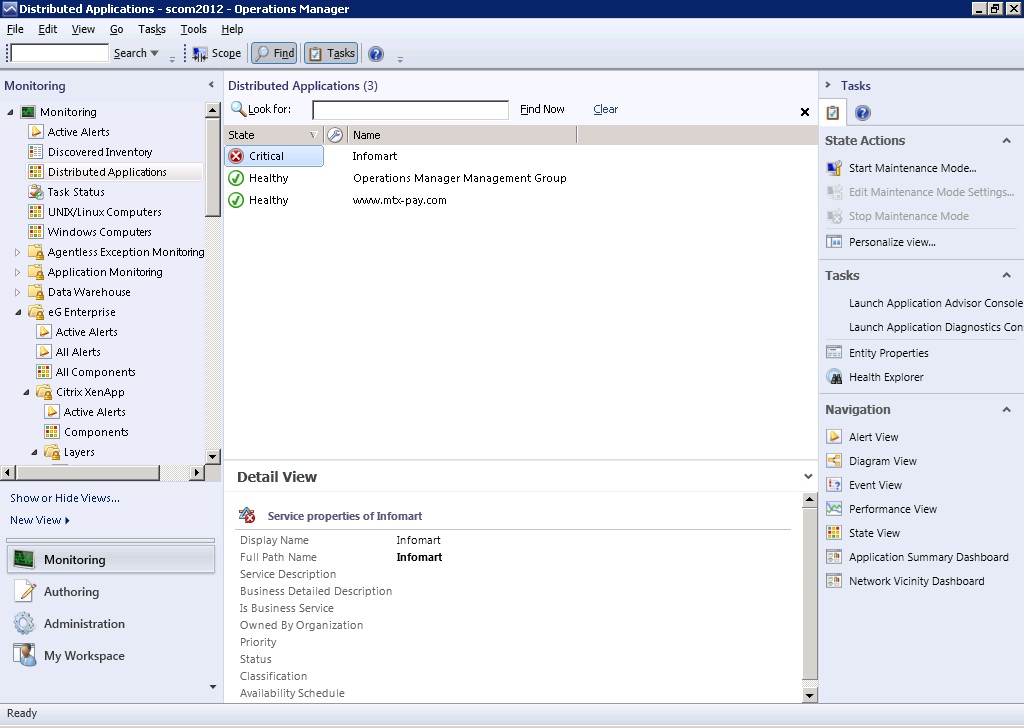Open the Edit menu

tap(48, 29)
